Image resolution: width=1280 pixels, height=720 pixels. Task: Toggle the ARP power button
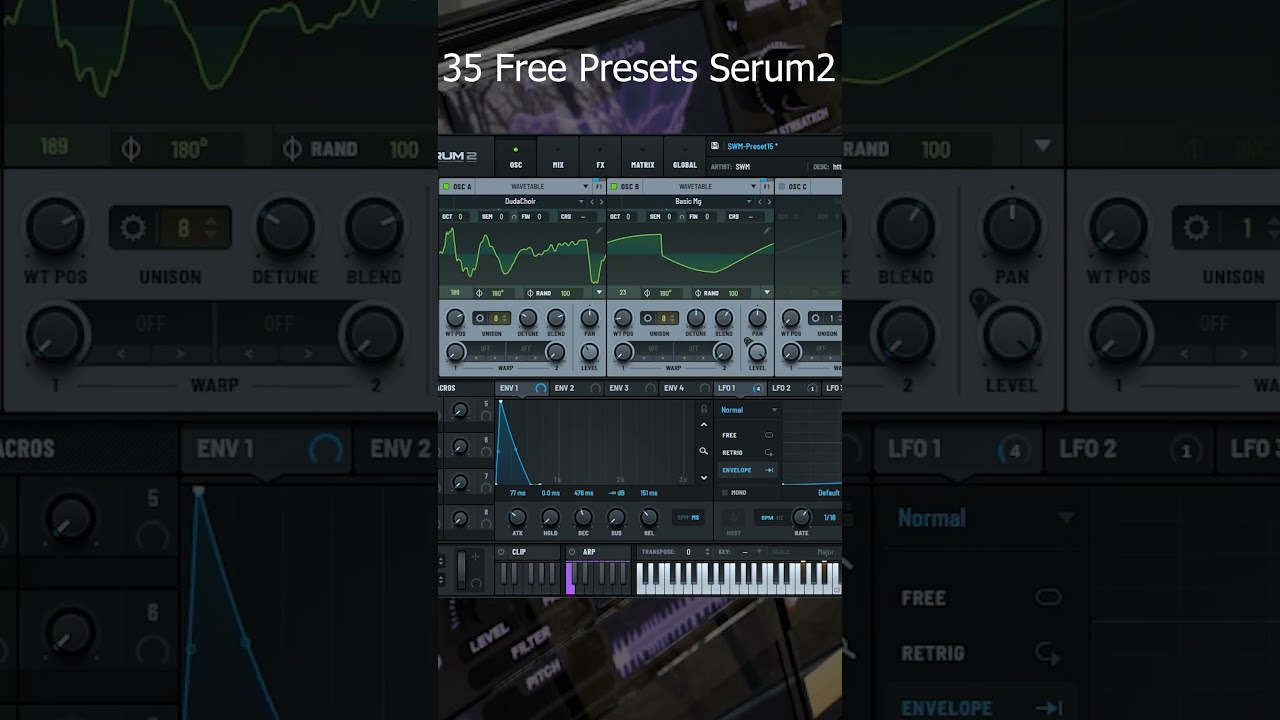[573, 552]
